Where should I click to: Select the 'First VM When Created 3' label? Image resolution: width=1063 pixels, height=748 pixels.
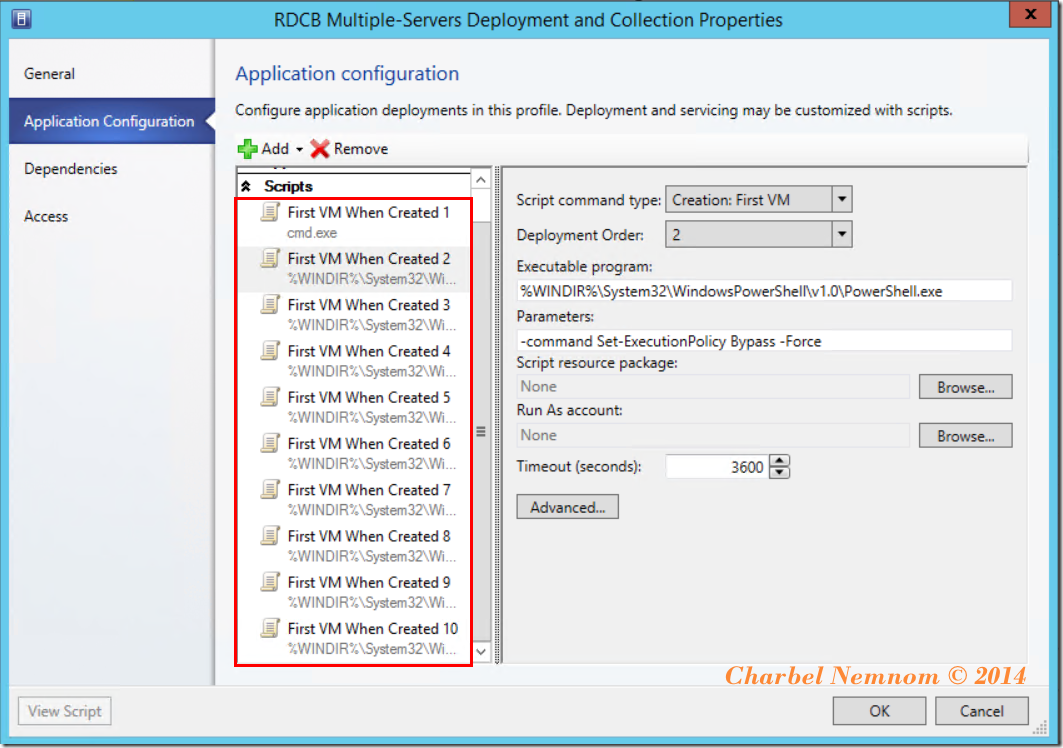click(x=368, y=304)
